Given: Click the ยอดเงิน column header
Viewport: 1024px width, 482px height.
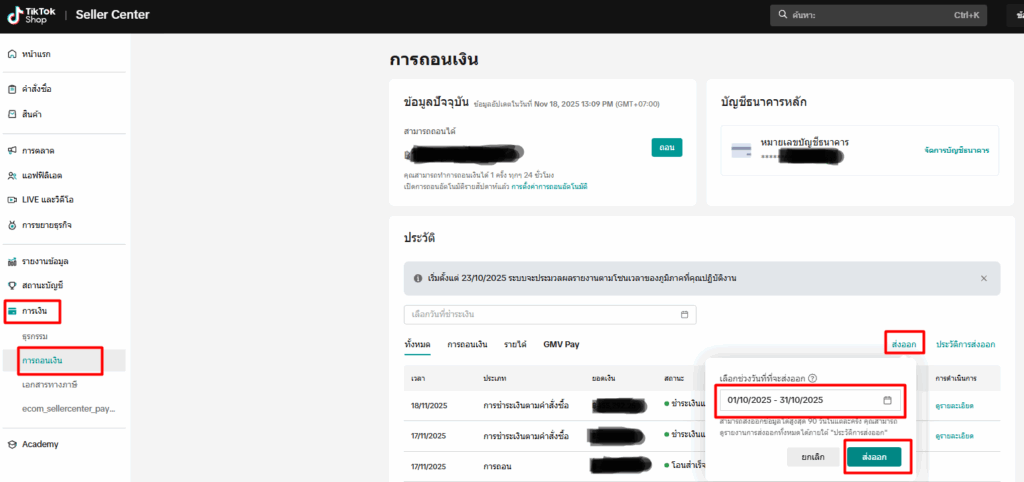Looking at the screenshot, I should (x=604, y=379).
